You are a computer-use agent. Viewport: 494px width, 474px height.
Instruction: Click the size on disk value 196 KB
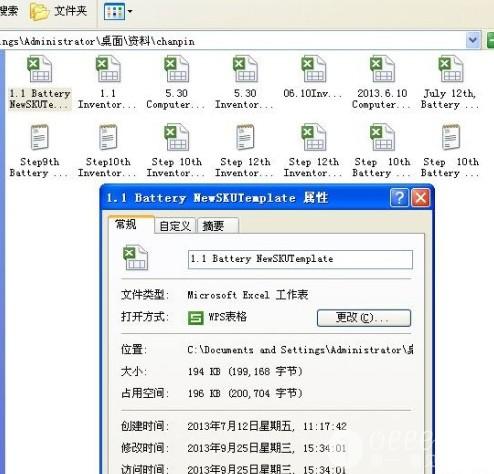[x=245, y=393]
